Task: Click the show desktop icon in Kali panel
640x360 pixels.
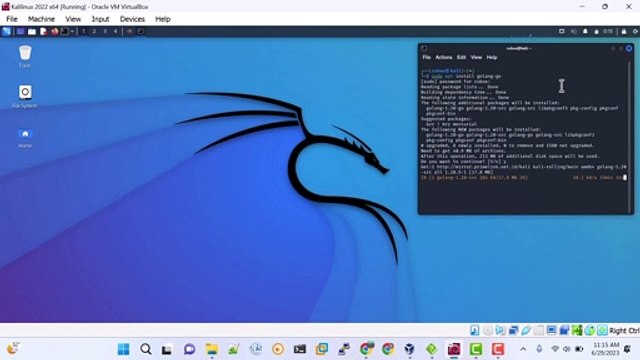Action: (20, 31)
